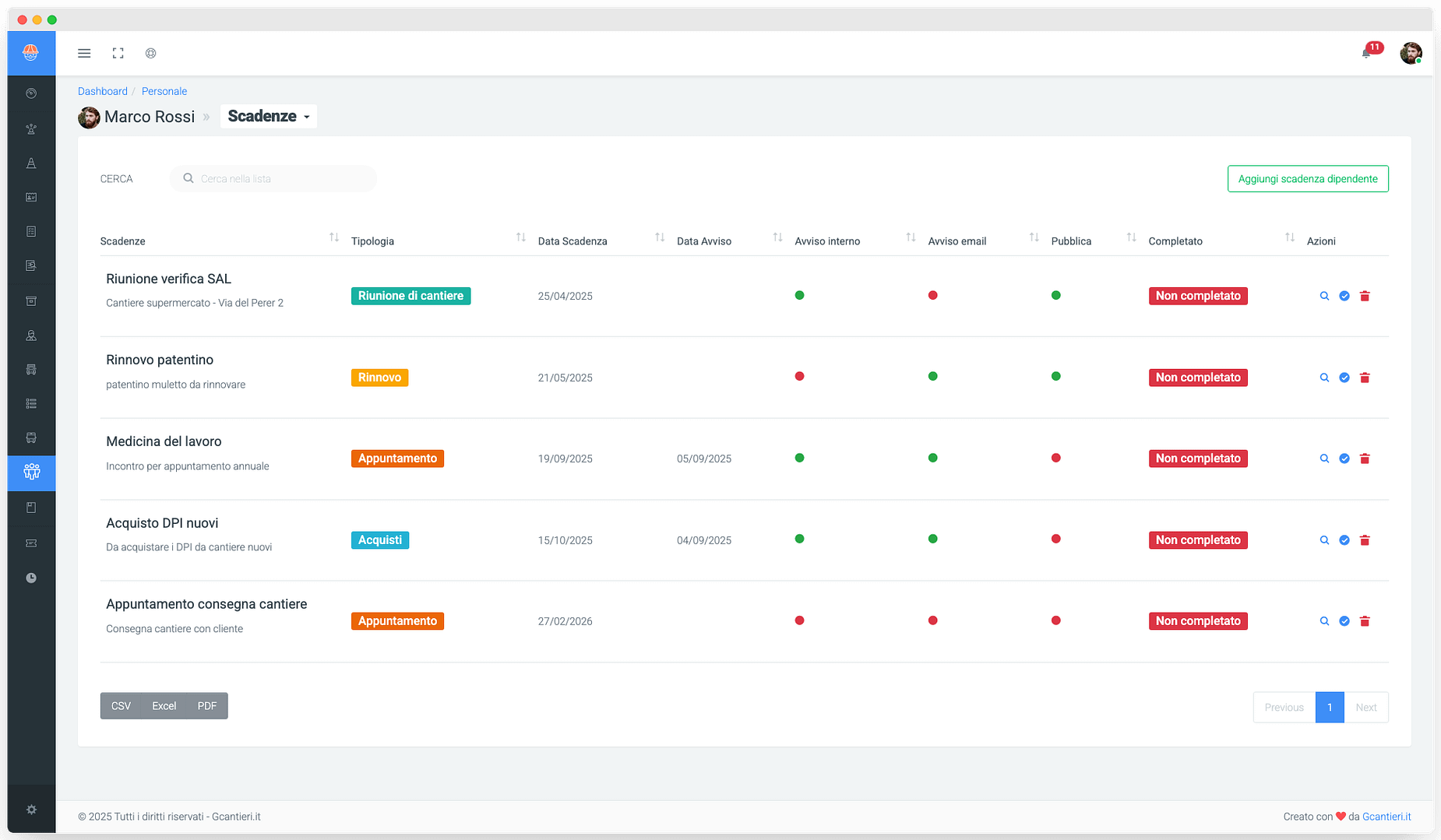The width and height of the screenshot is (1441, 840).
Task: Mark Rinnovo patentino as completed
Action: pos(1344,378)
